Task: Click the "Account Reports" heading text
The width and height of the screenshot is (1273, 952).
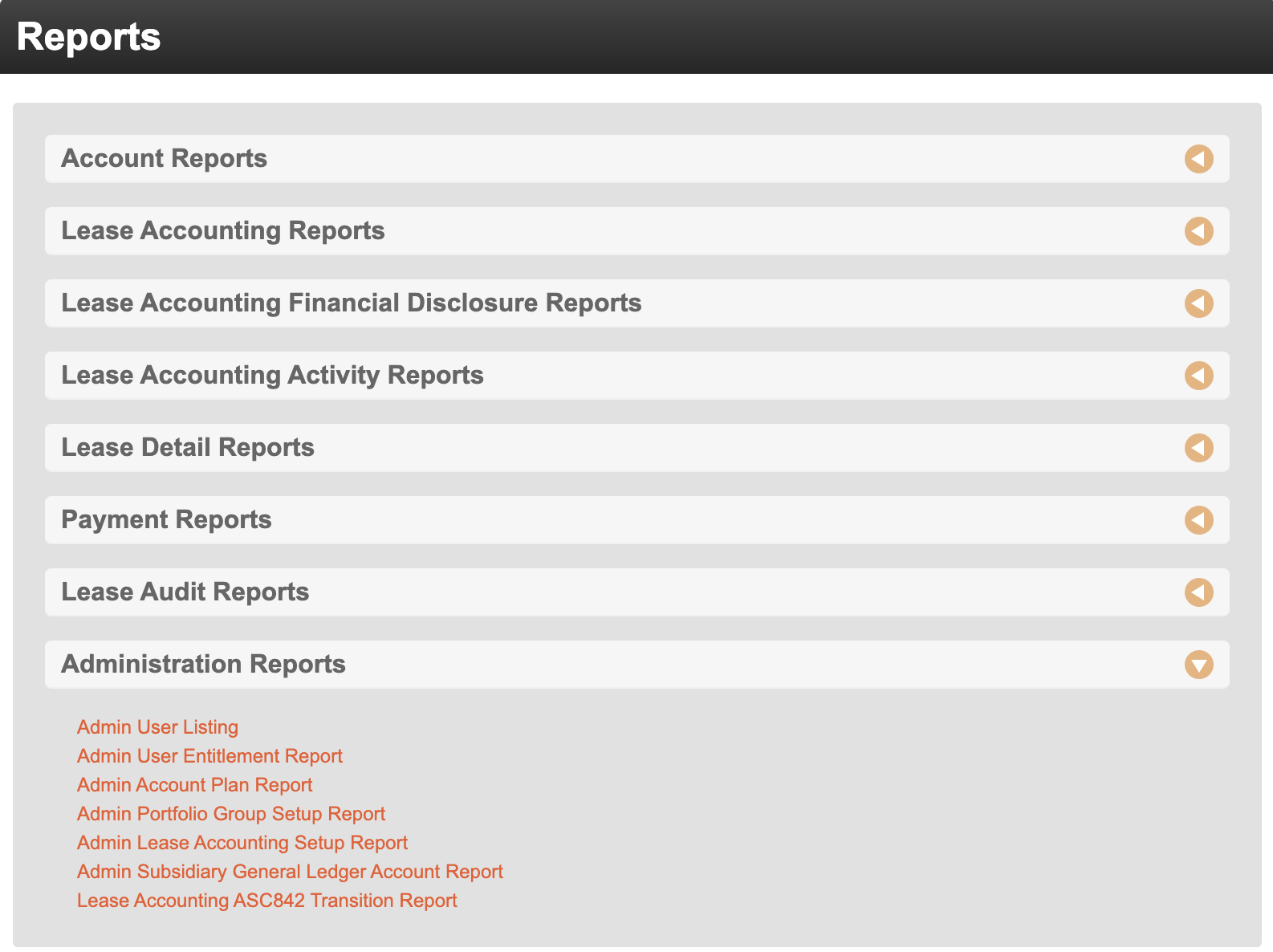Action: click(165, 159)
